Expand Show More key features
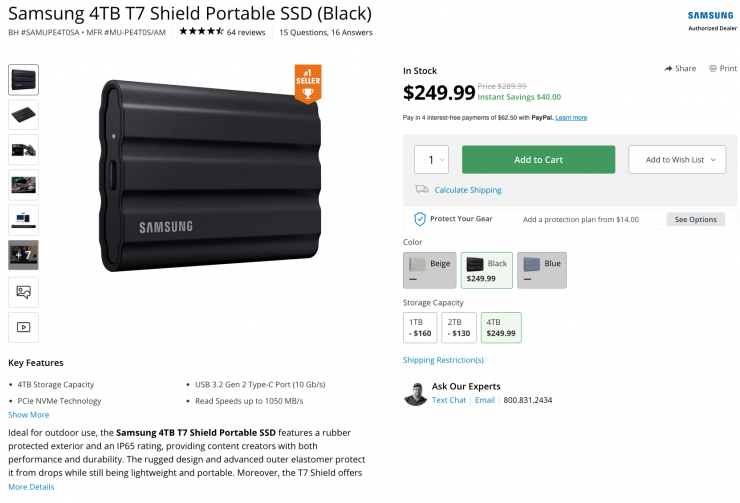 [x=28, y=414]
